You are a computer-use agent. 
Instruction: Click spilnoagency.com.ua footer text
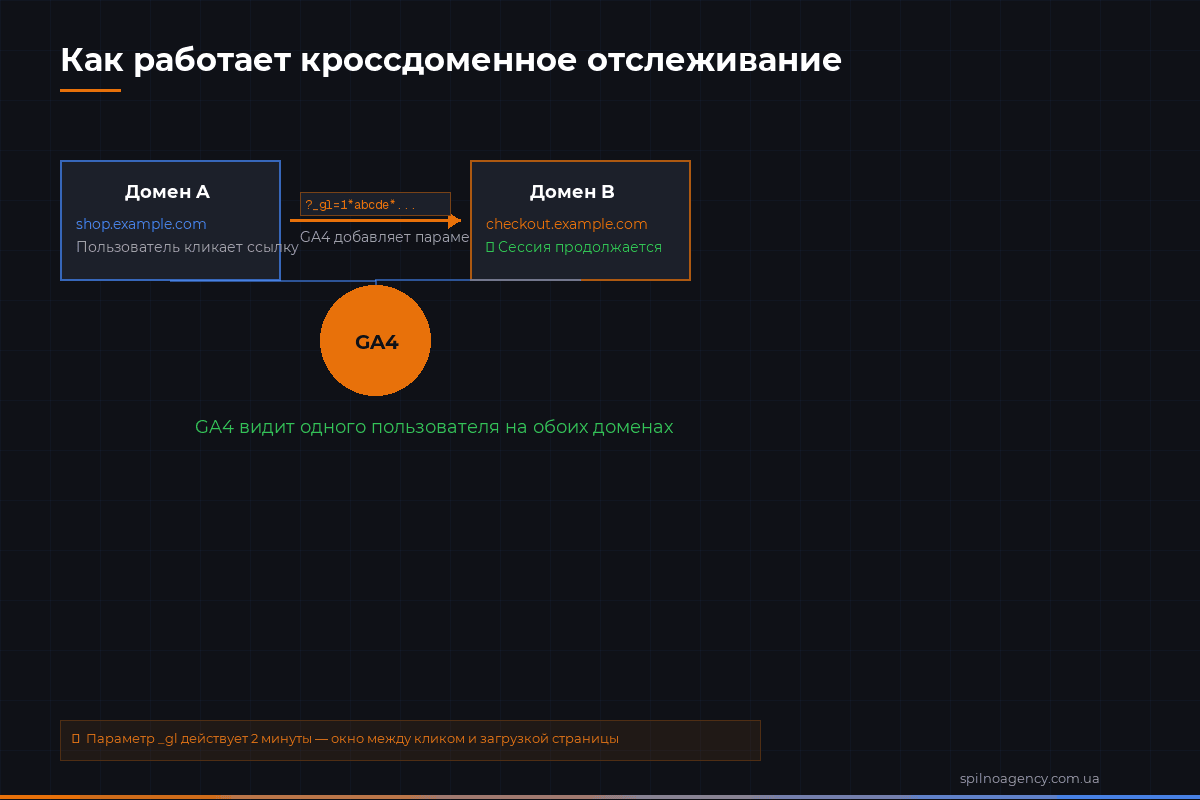(x=1029, y=778)
